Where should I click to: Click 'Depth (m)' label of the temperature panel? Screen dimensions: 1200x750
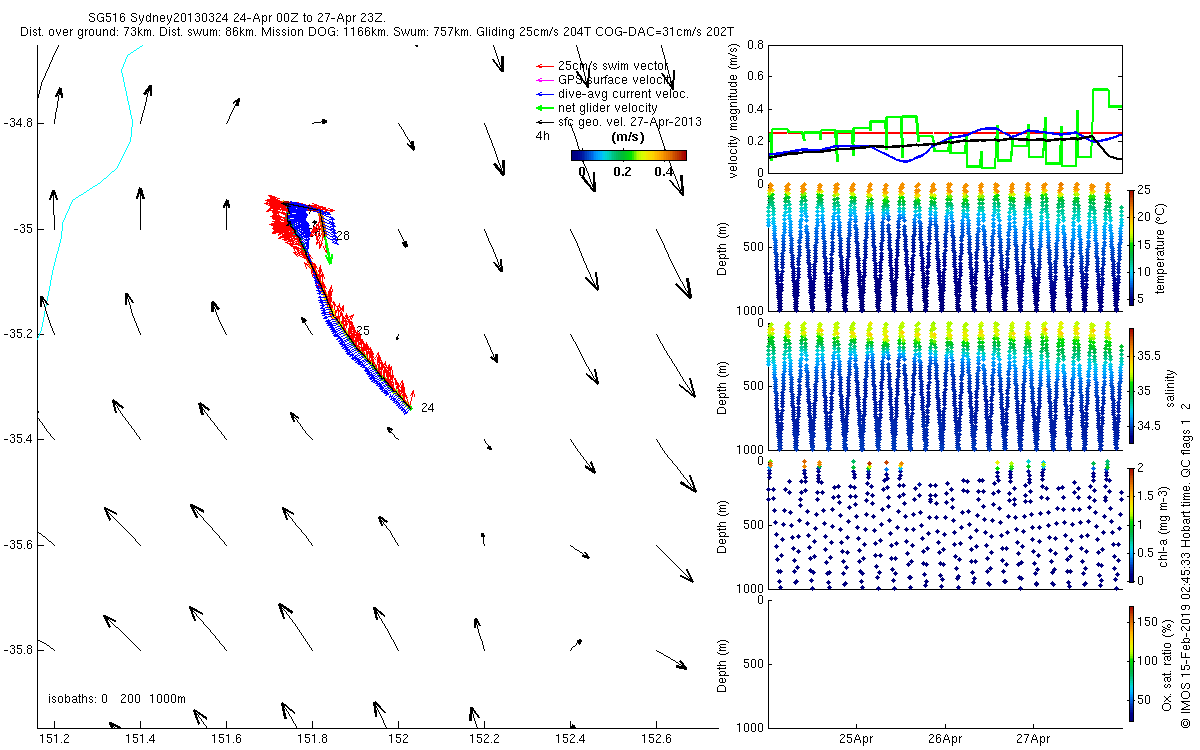click(x=723, y=248)
